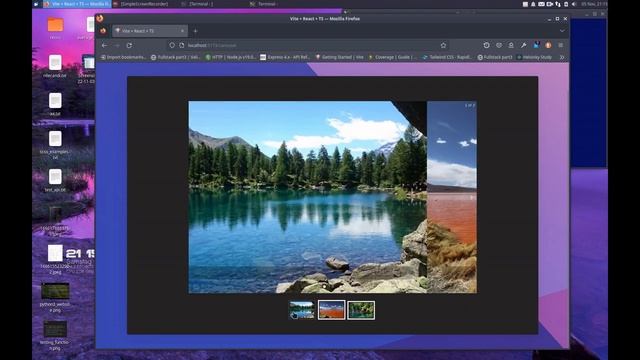Open the Coverage Guide bookmark
The image size is (640, 360).
tap(392, 57)
